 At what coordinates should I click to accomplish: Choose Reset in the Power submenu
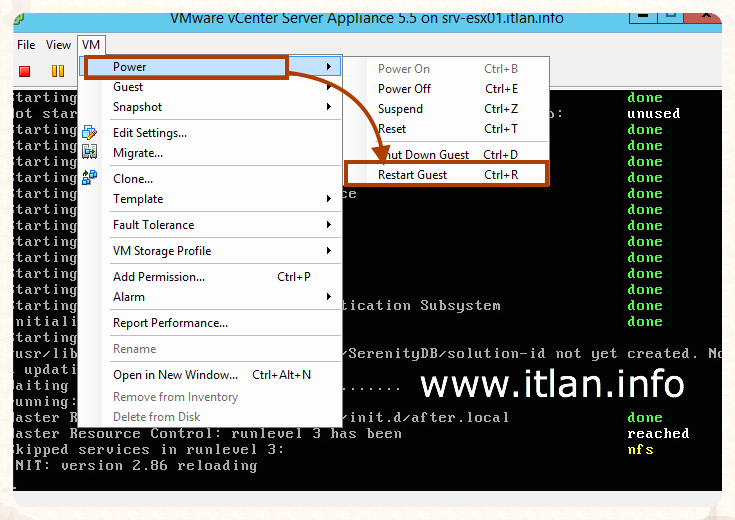coord(392,129)
